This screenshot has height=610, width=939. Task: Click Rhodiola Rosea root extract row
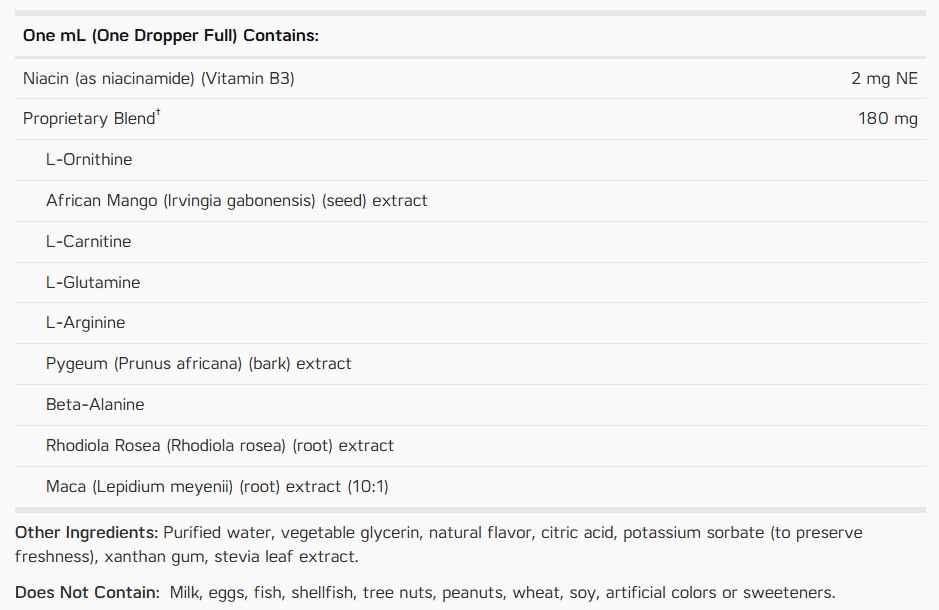coord(470,446)
